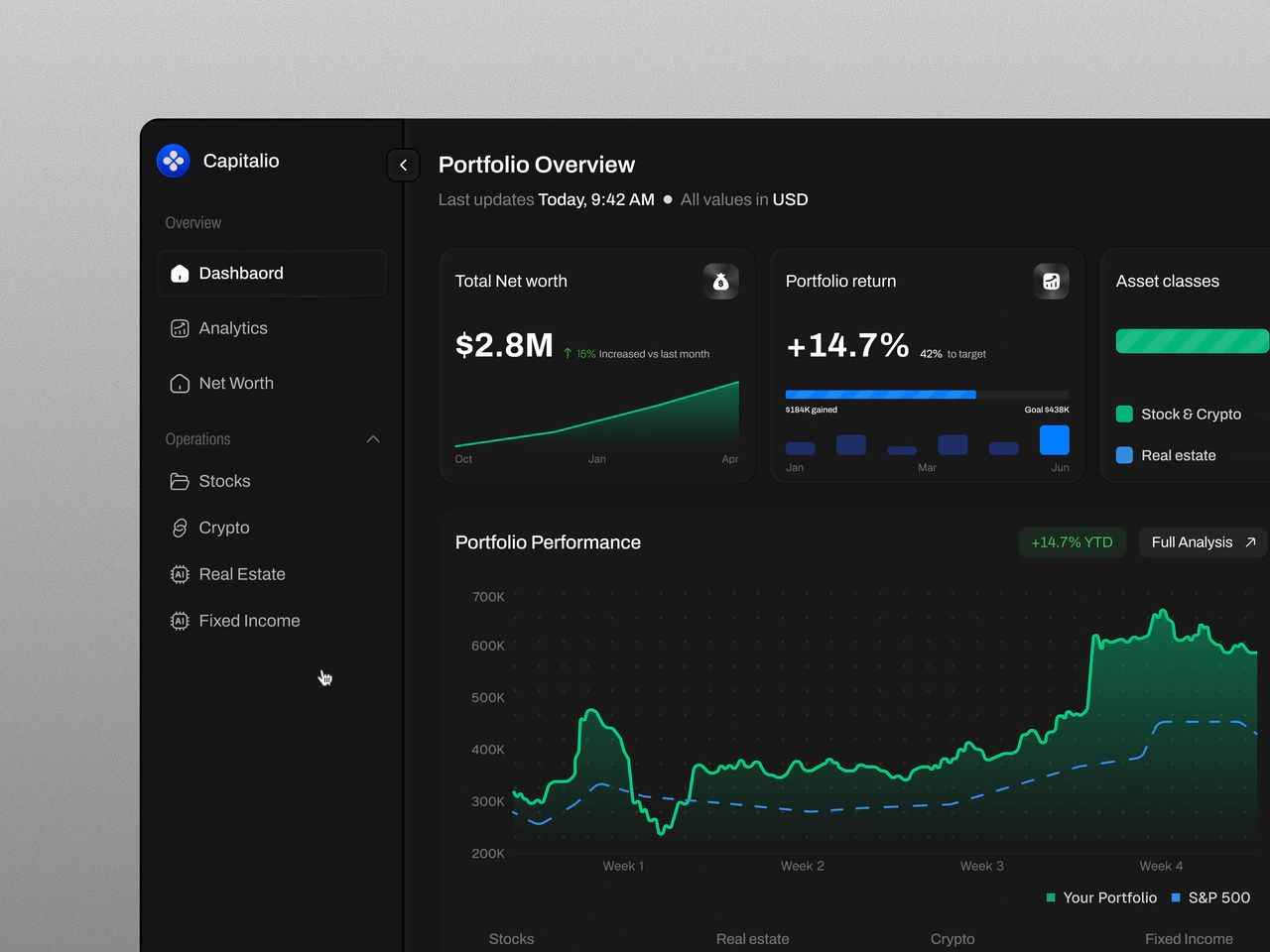1270x952 pixels.
Task: Click the S&P 500 legend swatch
Action: 1176,897
